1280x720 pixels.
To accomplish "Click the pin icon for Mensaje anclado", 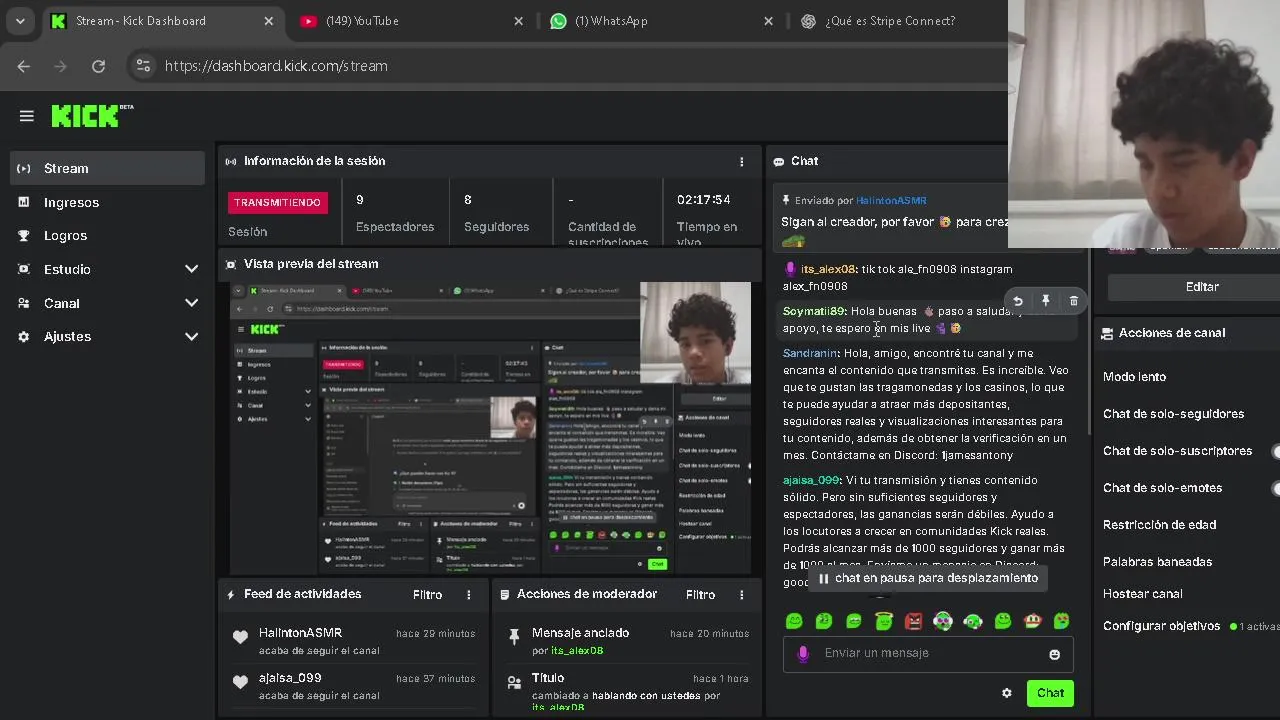I will point(514,636).
